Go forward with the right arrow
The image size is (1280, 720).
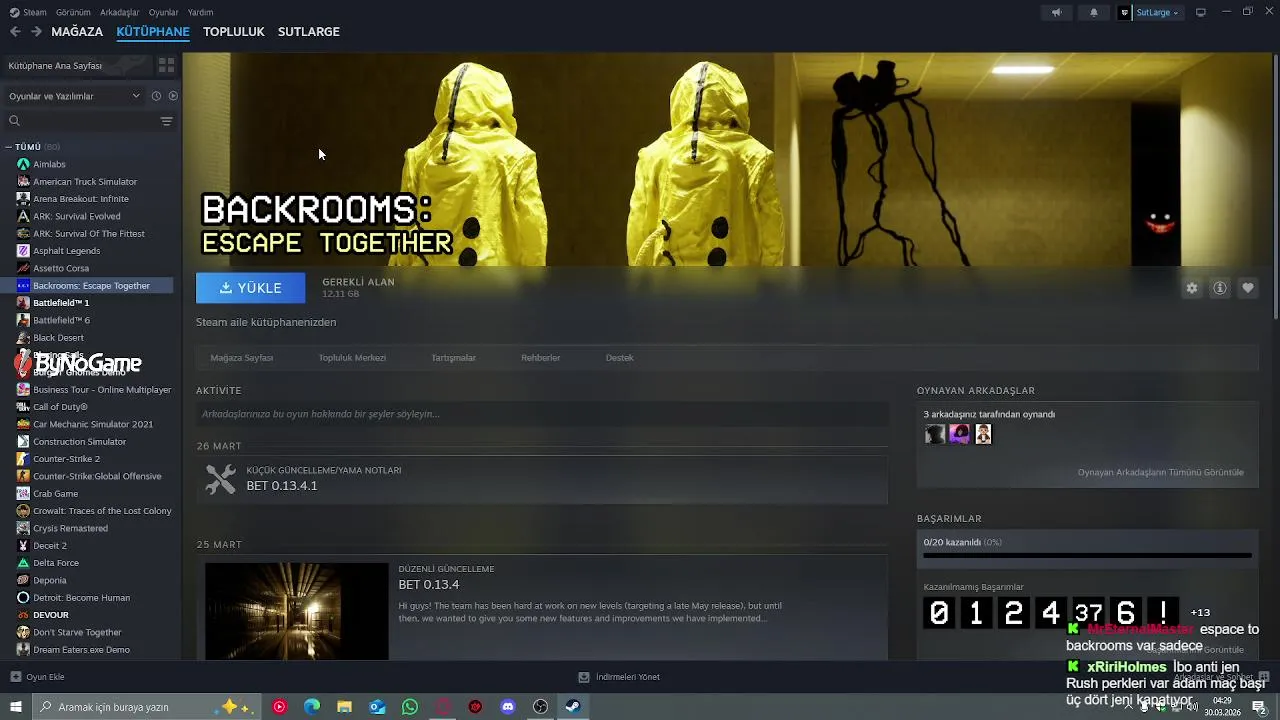tap(36, 32)
